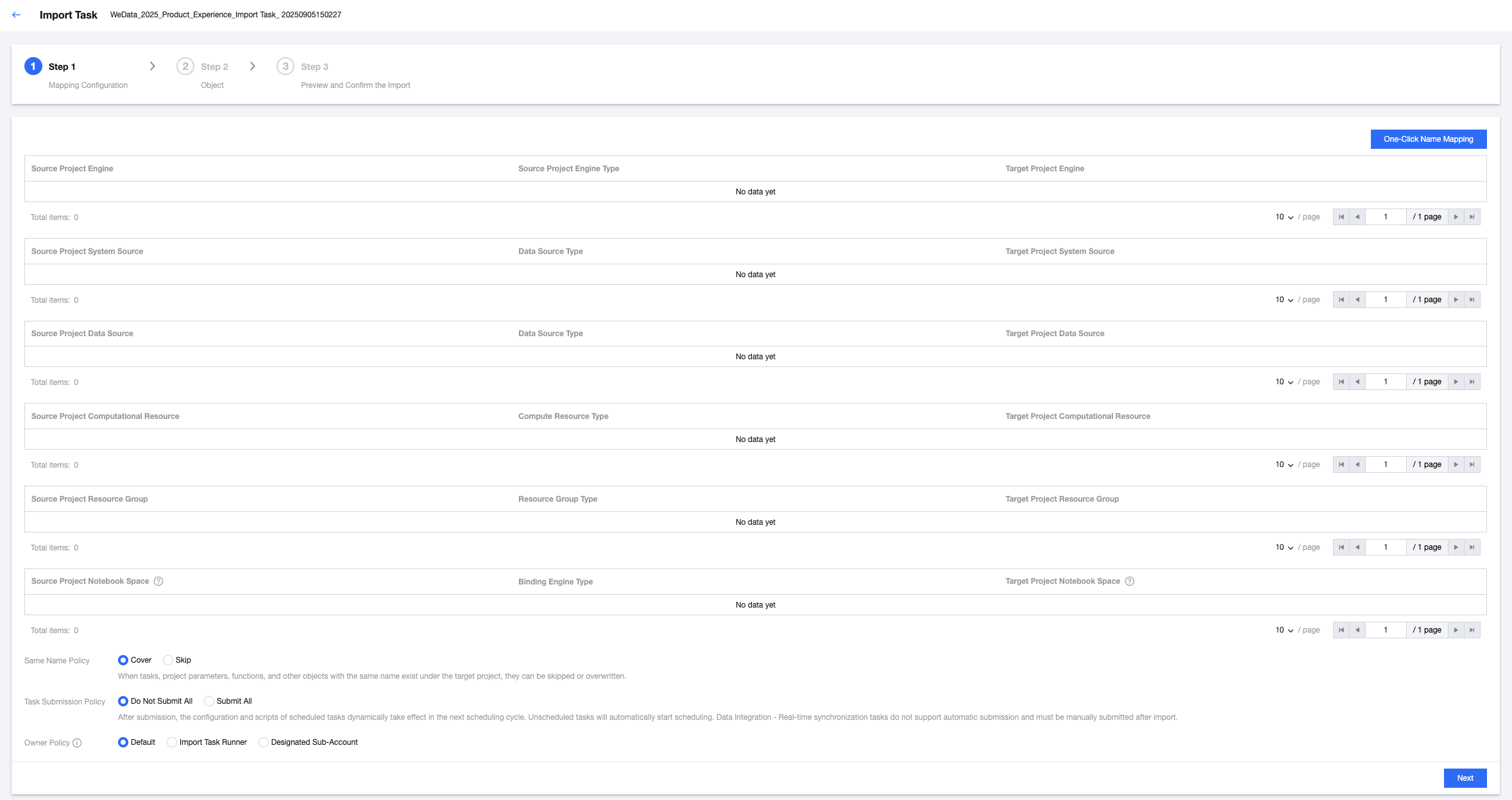Screen dimensions: 1512x800
Task: Click the Next button
Action: click(1465, 778)
